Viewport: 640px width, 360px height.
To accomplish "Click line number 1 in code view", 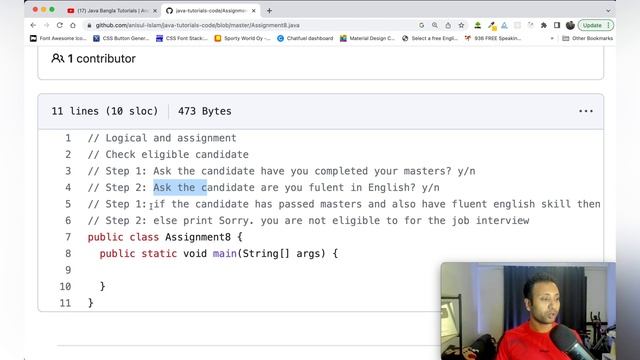I will (x=68, y=138).
